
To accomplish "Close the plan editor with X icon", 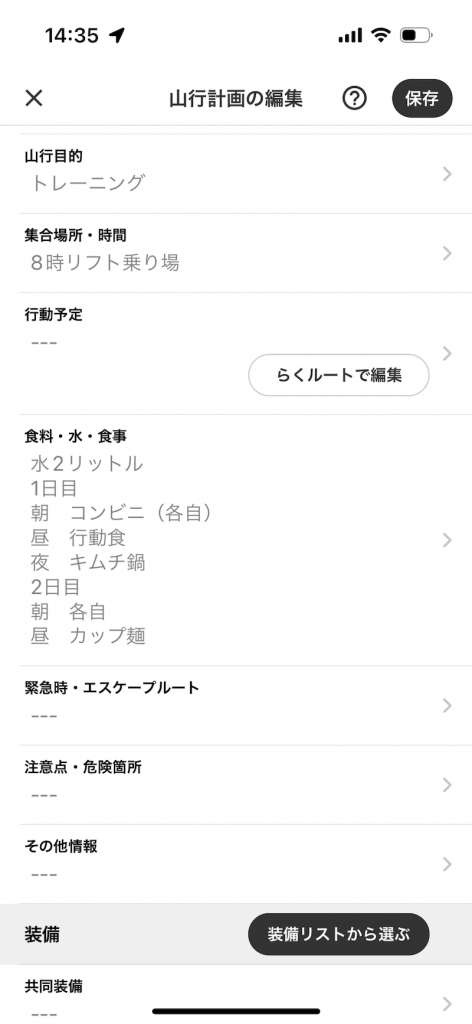I will 33,99.
